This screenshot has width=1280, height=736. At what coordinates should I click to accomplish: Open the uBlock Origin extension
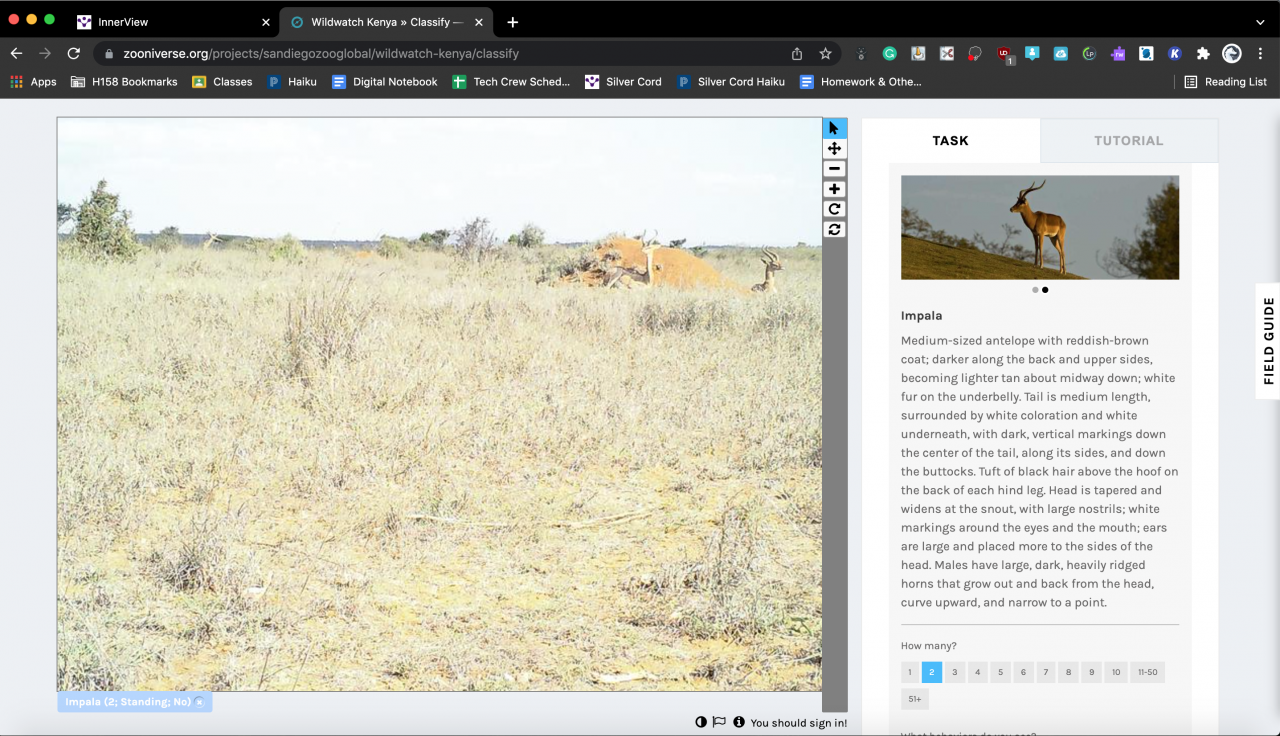click(x=1004, y=54)
